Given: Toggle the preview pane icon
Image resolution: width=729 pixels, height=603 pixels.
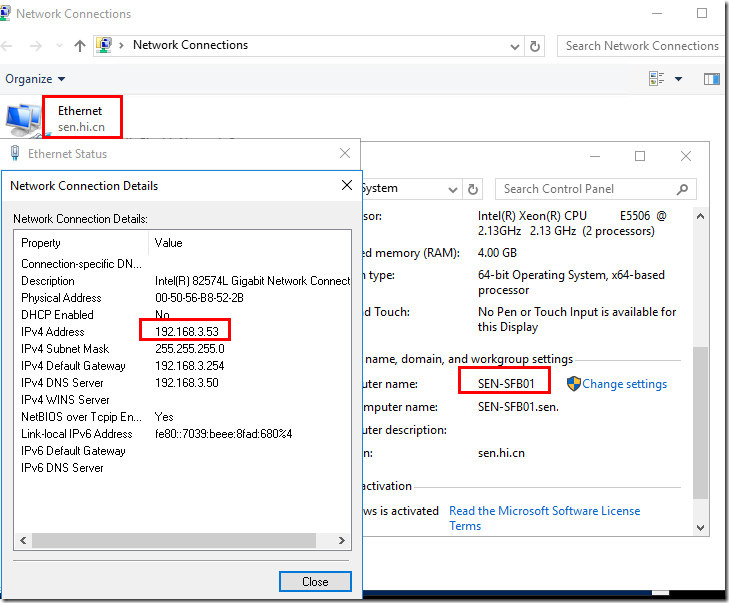Looking at the screenshot, I should pyautogui.click(x=712, y=79).
